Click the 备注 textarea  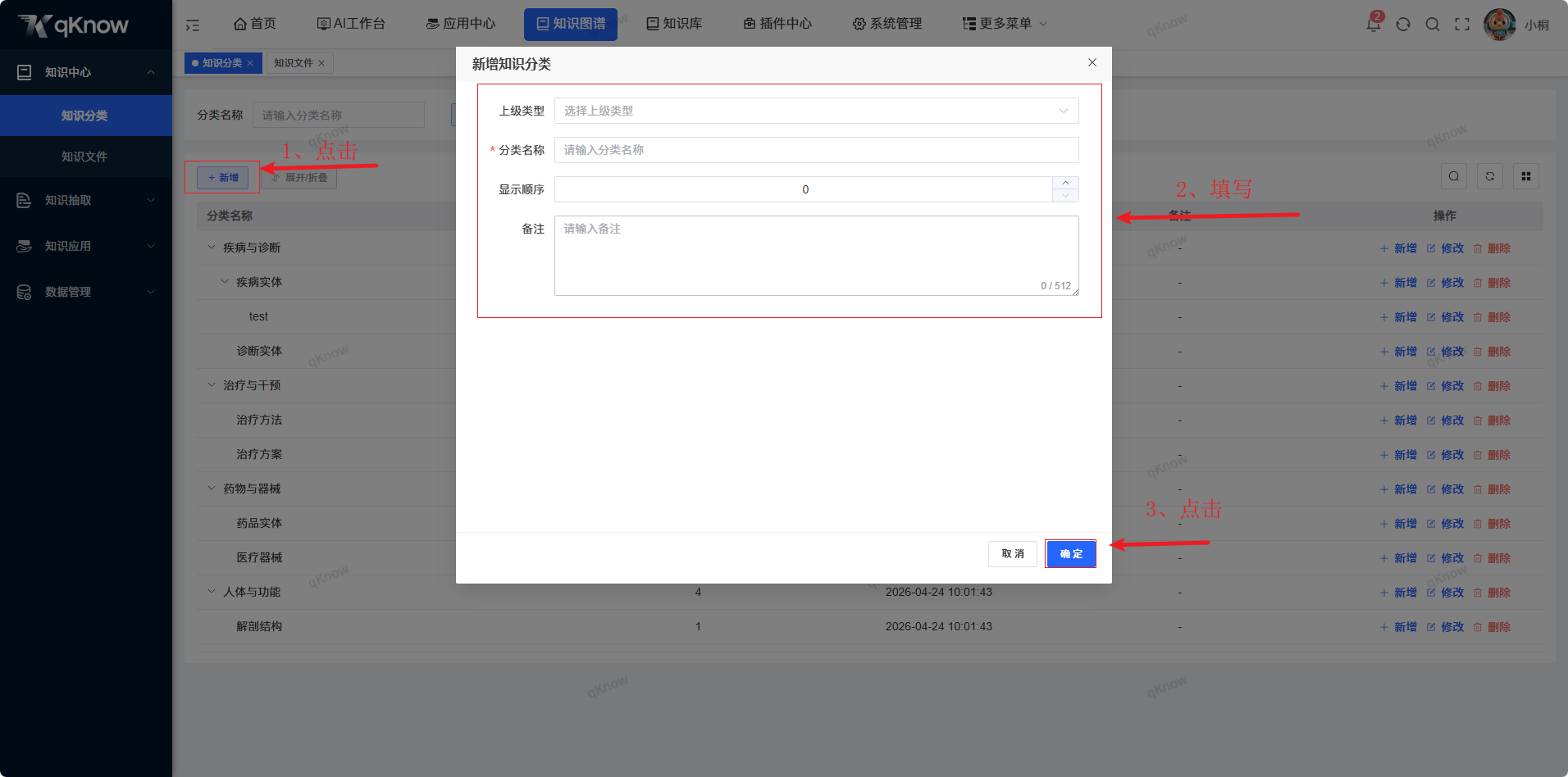point(816,256)
